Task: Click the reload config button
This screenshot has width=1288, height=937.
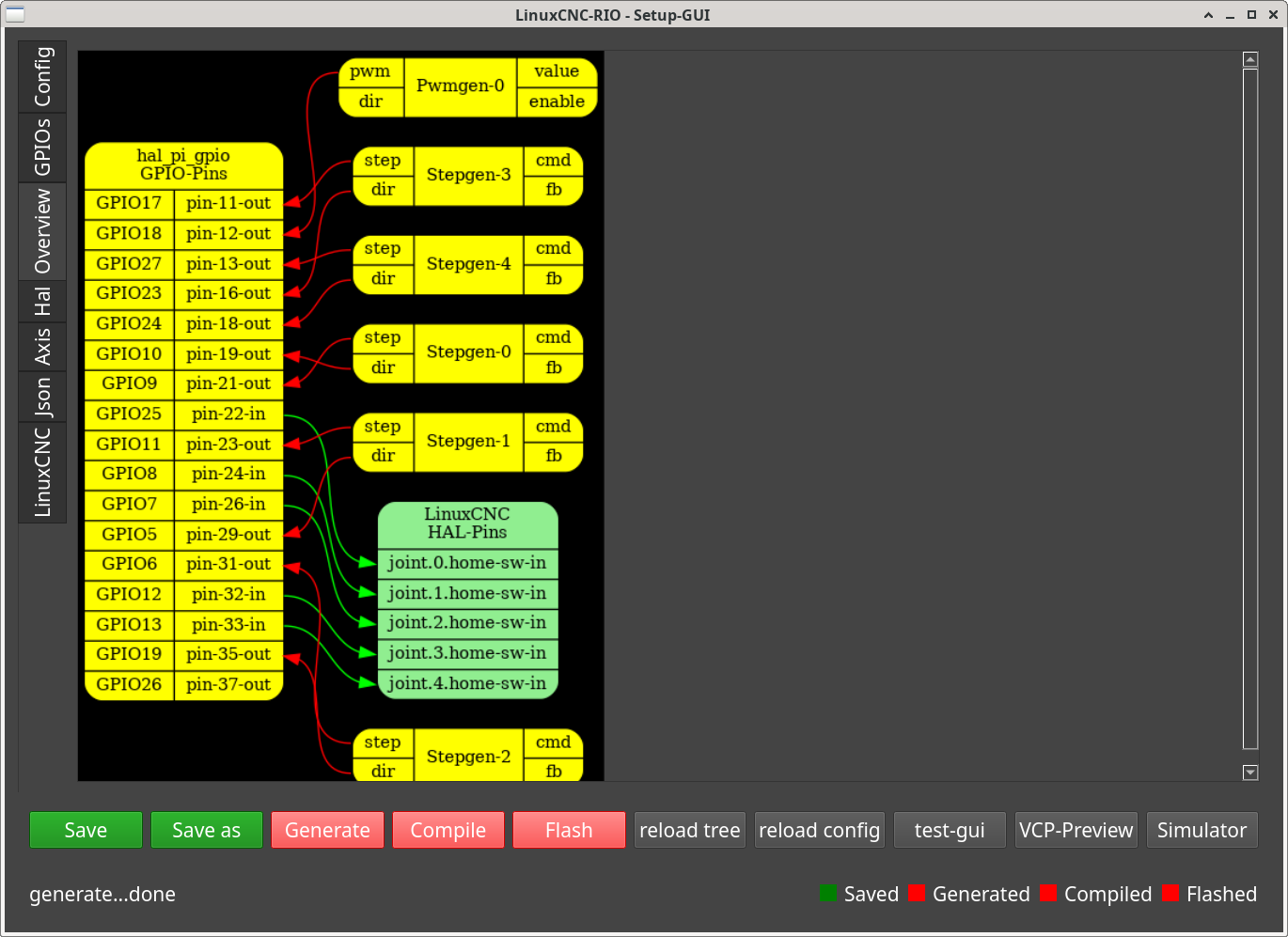Action: [x=820, y=830]
